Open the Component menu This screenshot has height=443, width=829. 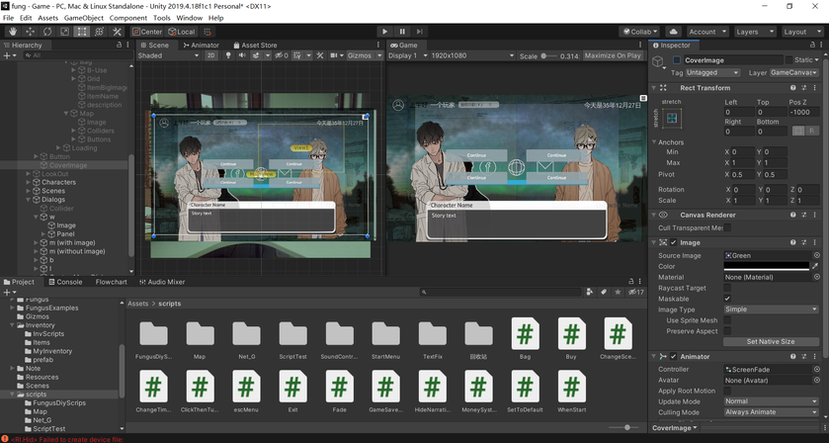(128, 17)
